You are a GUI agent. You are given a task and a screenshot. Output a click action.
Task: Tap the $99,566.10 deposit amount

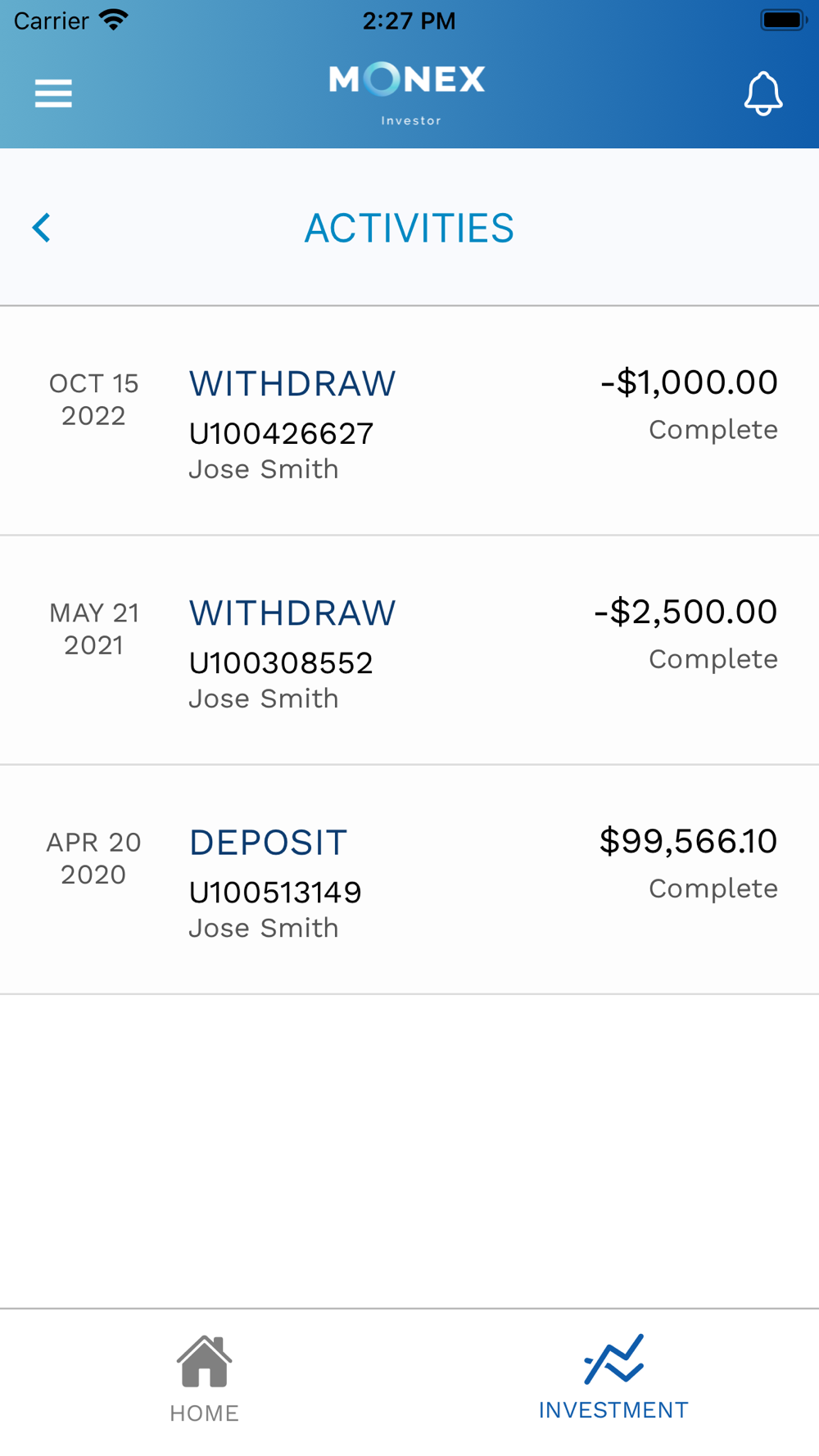(x=688, y=841)
